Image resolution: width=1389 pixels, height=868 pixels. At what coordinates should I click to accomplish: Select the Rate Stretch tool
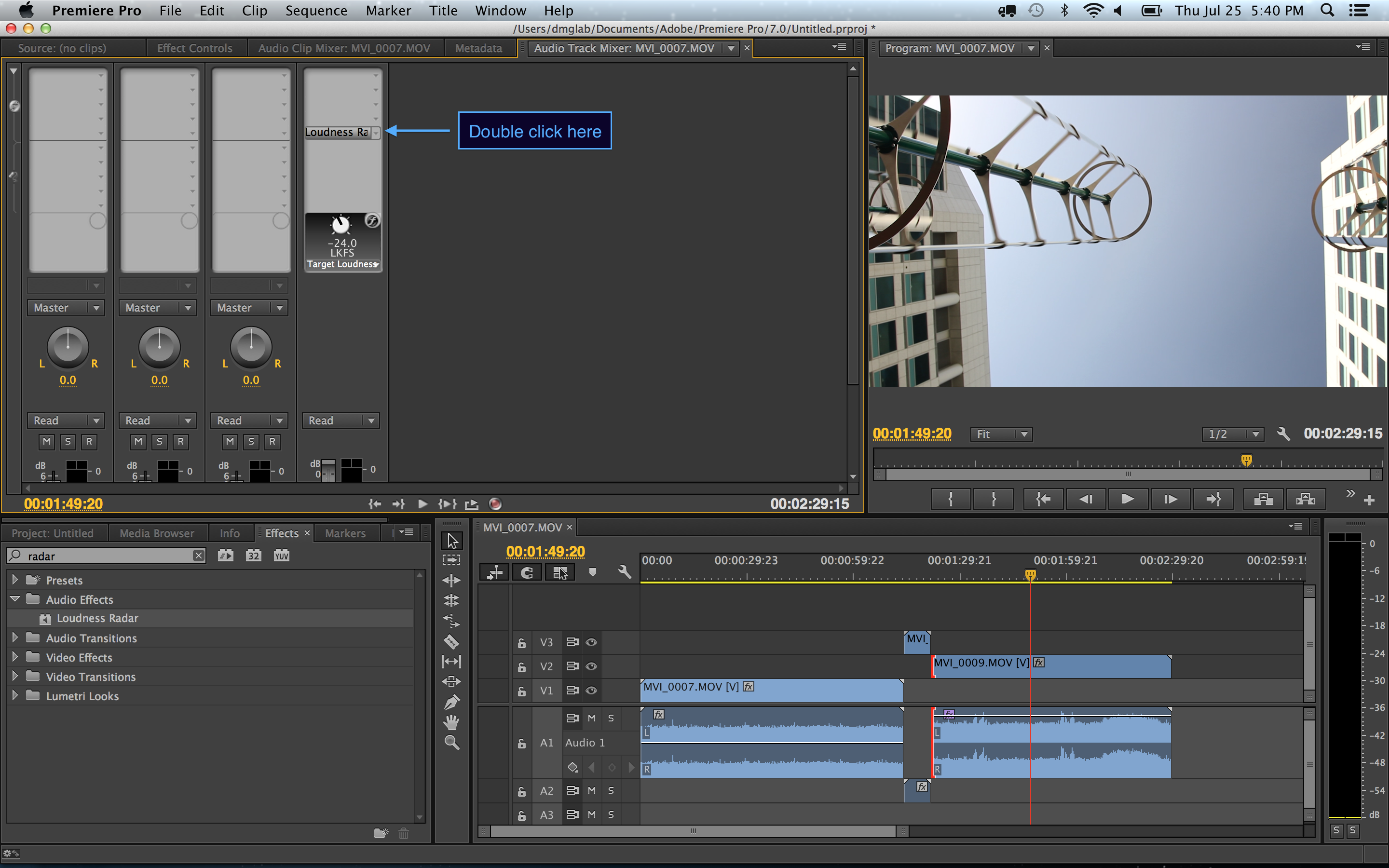(x=452, y=621)
